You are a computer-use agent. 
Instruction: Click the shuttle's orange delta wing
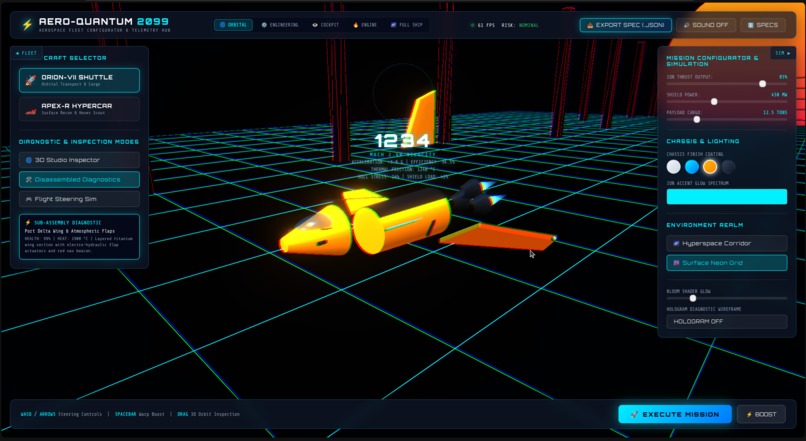coord(498,237)
